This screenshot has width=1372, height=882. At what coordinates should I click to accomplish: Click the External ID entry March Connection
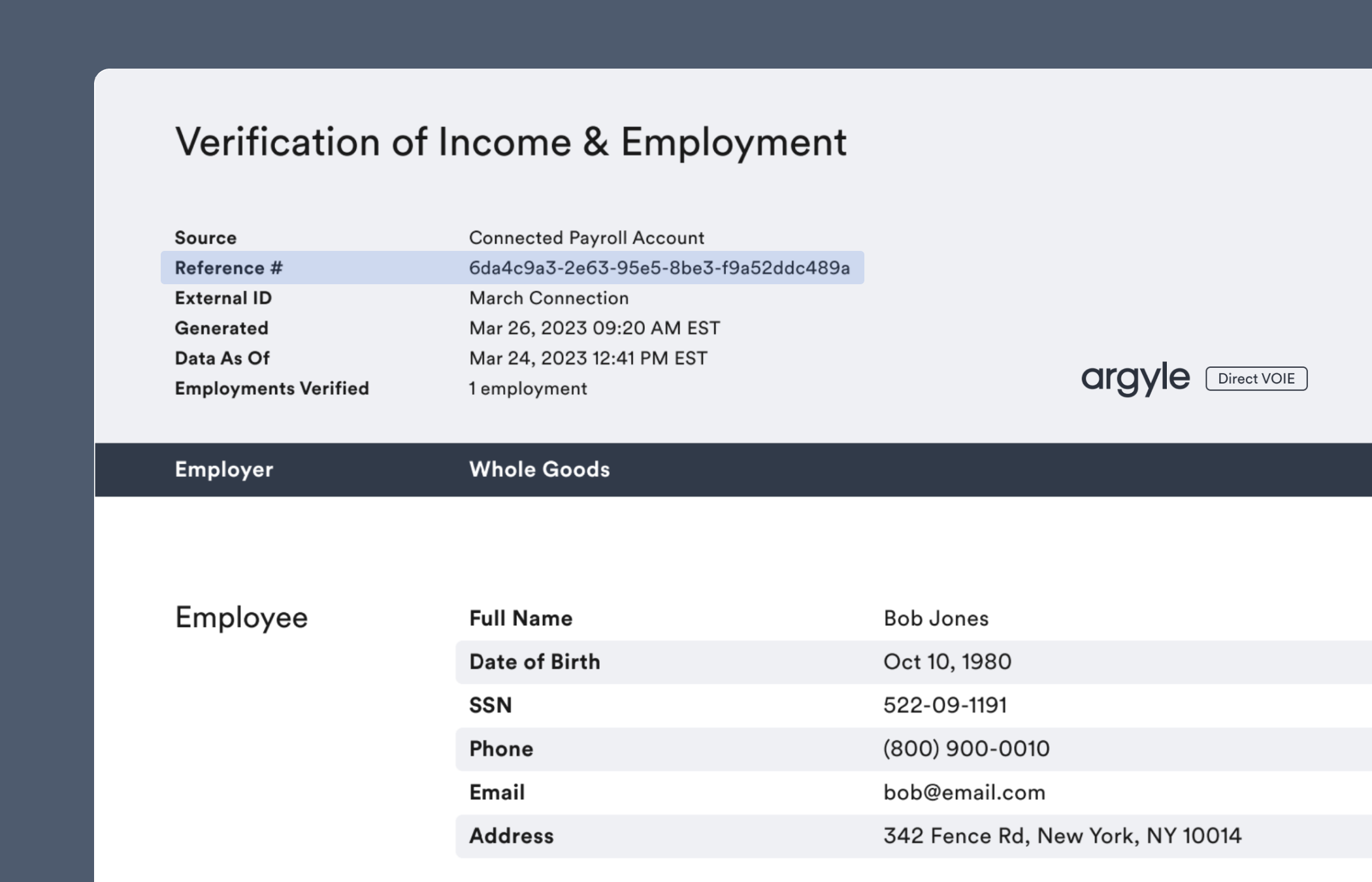(549, 298)
